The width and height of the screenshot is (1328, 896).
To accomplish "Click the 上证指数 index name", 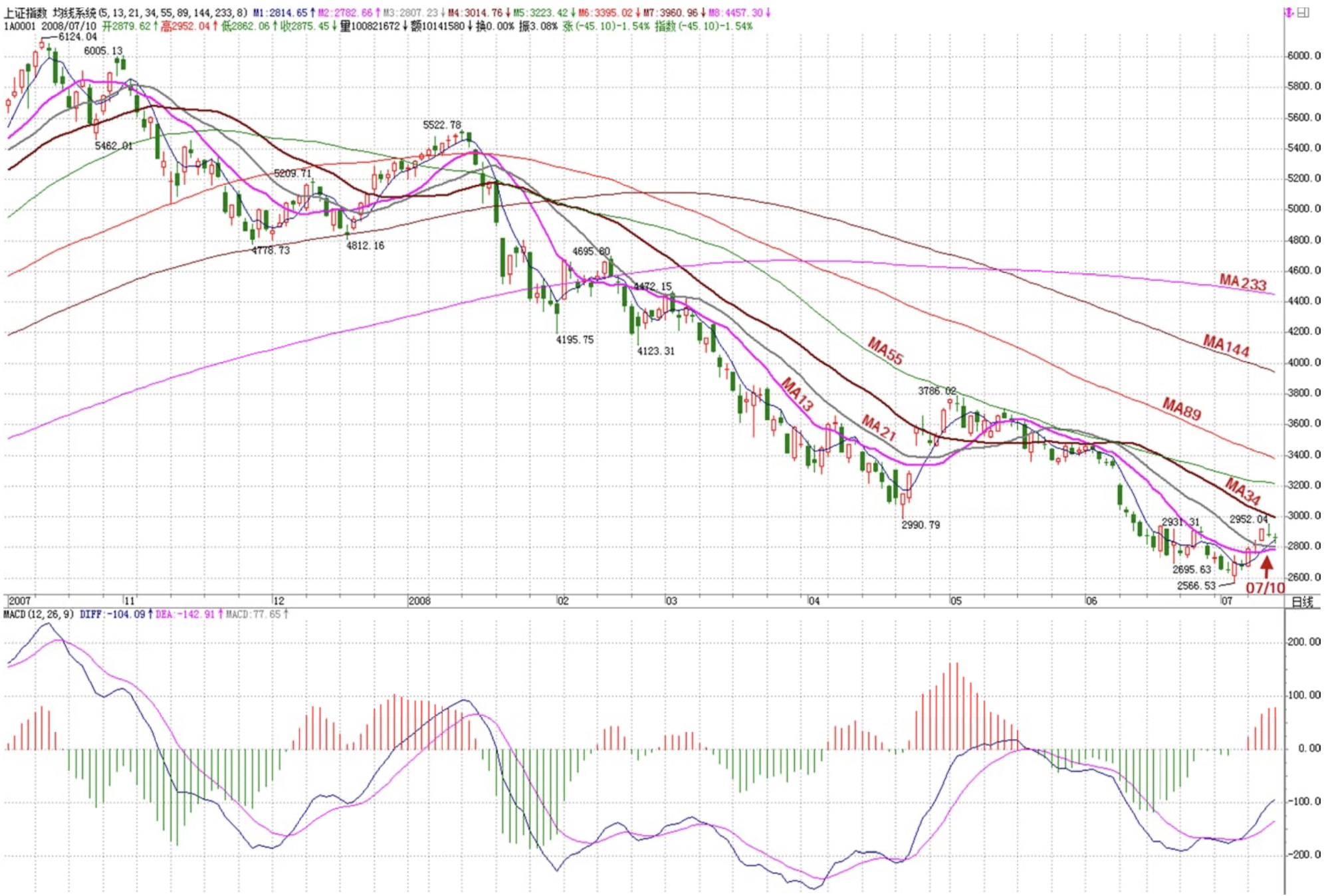I will click(x=25, y=13).
